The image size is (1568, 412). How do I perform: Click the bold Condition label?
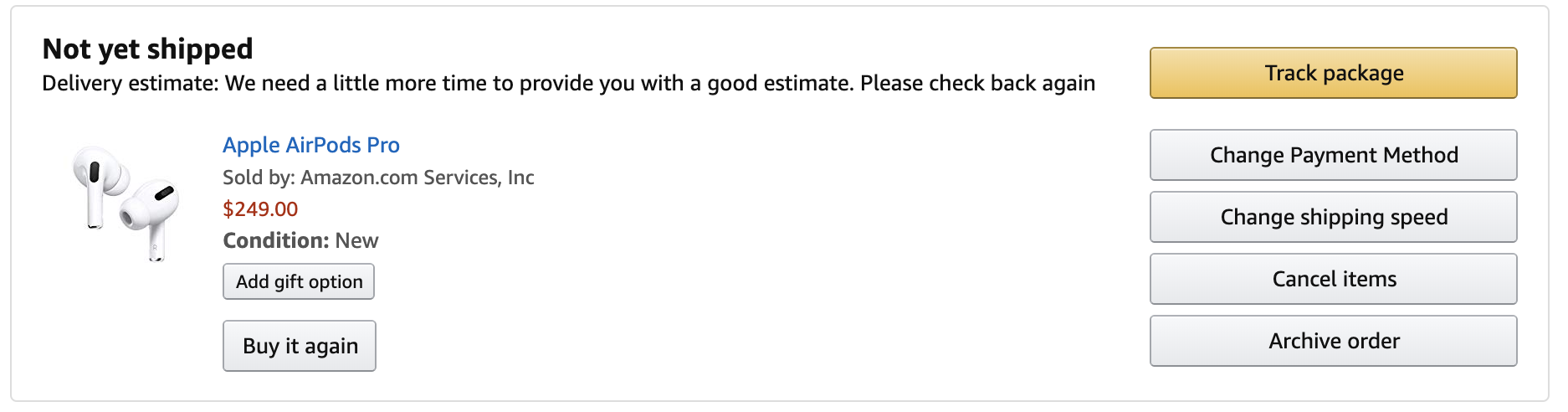click(276, 241)
